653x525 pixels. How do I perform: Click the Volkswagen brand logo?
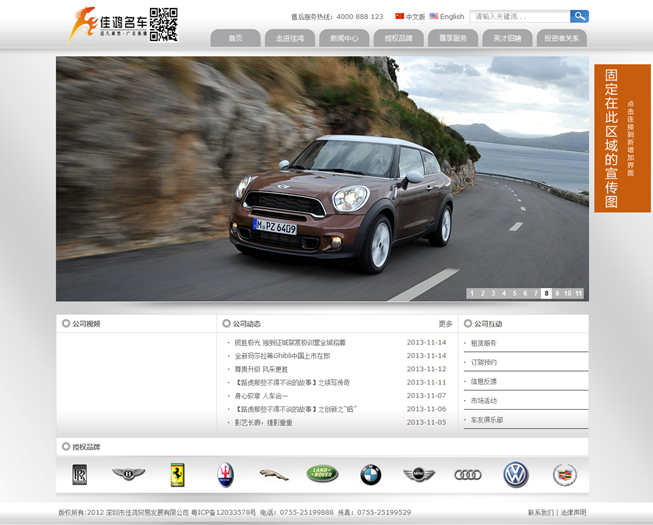click(516, 474)
